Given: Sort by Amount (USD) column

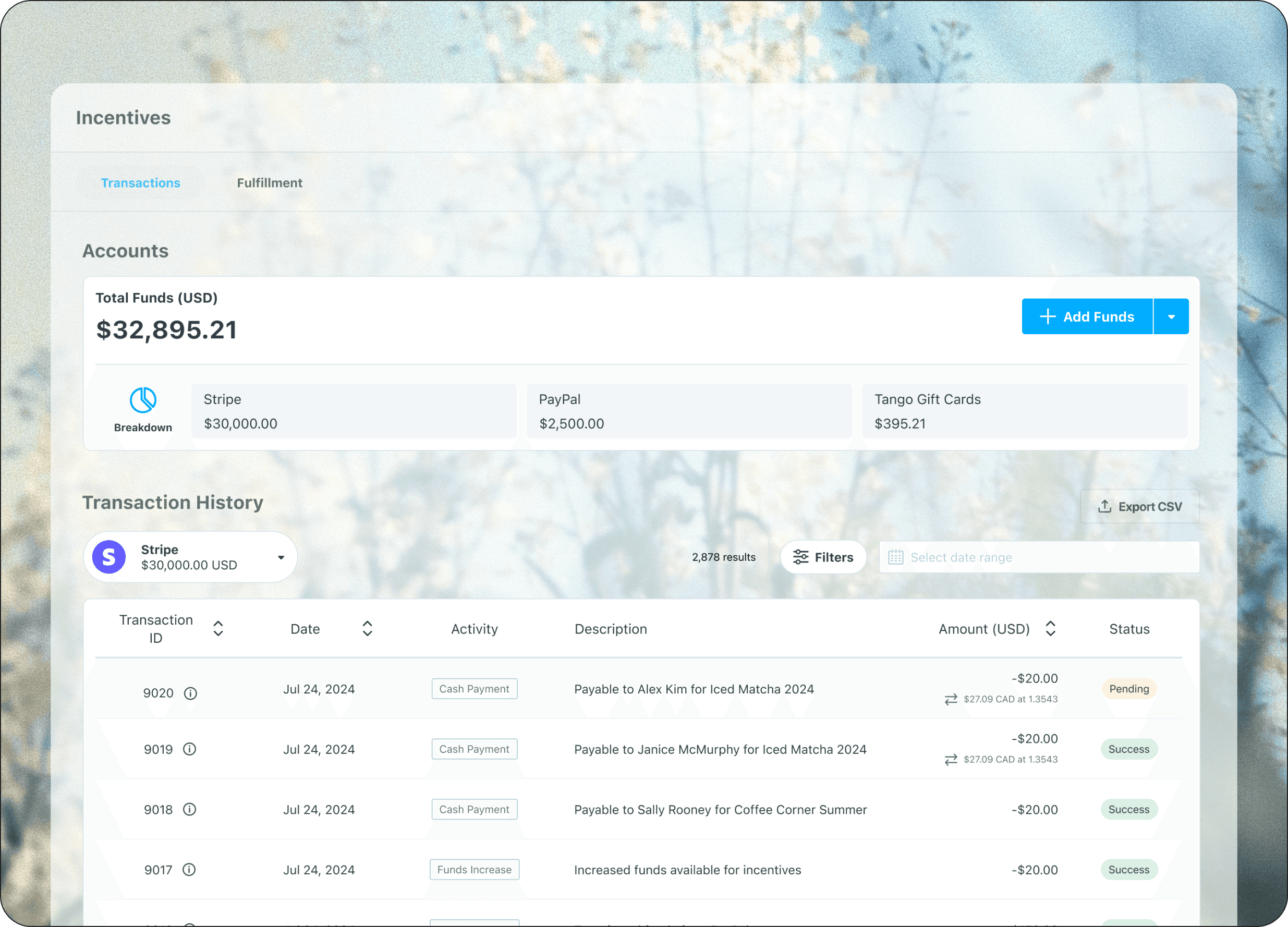Looking at the screenshot, I should [x=1050, y=628].
